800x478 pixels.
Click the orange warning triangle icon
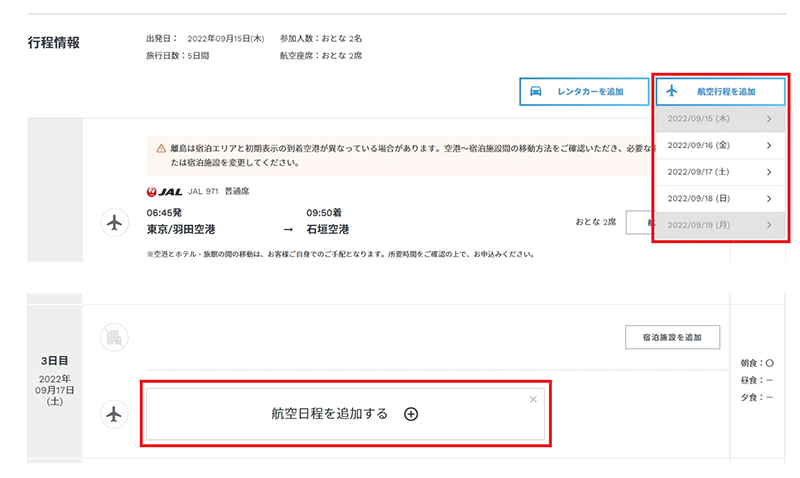point(161,148)
